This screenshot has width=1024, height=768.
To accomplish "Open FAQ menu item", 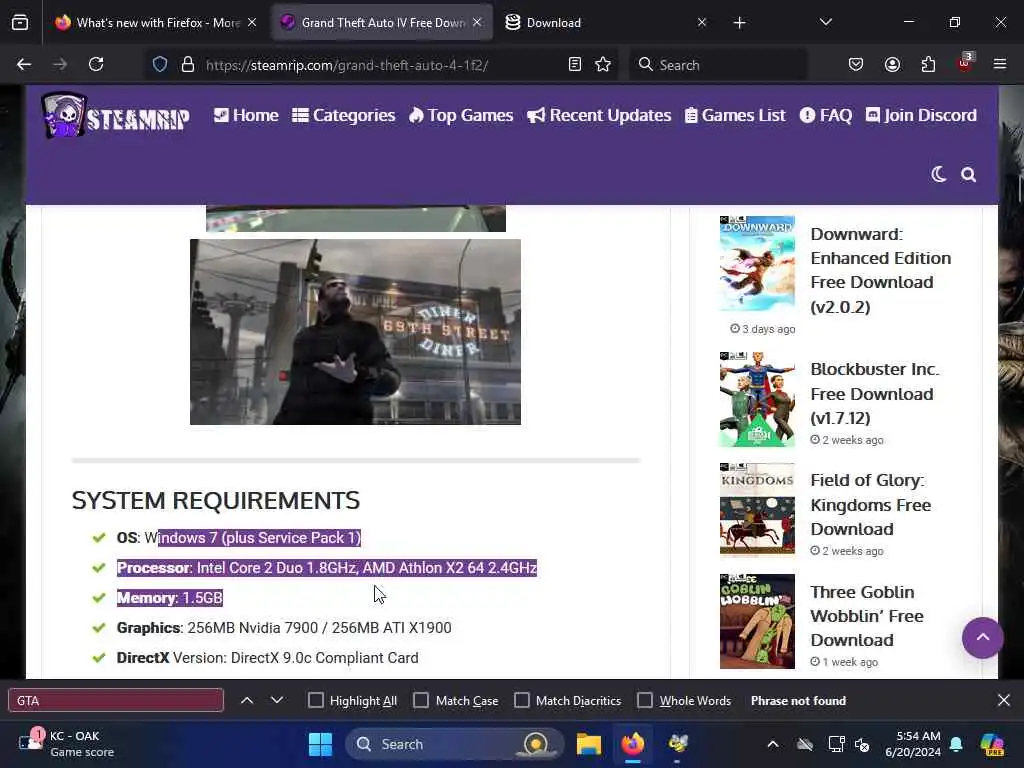I will pyautogui.click(x=825, y=116).
